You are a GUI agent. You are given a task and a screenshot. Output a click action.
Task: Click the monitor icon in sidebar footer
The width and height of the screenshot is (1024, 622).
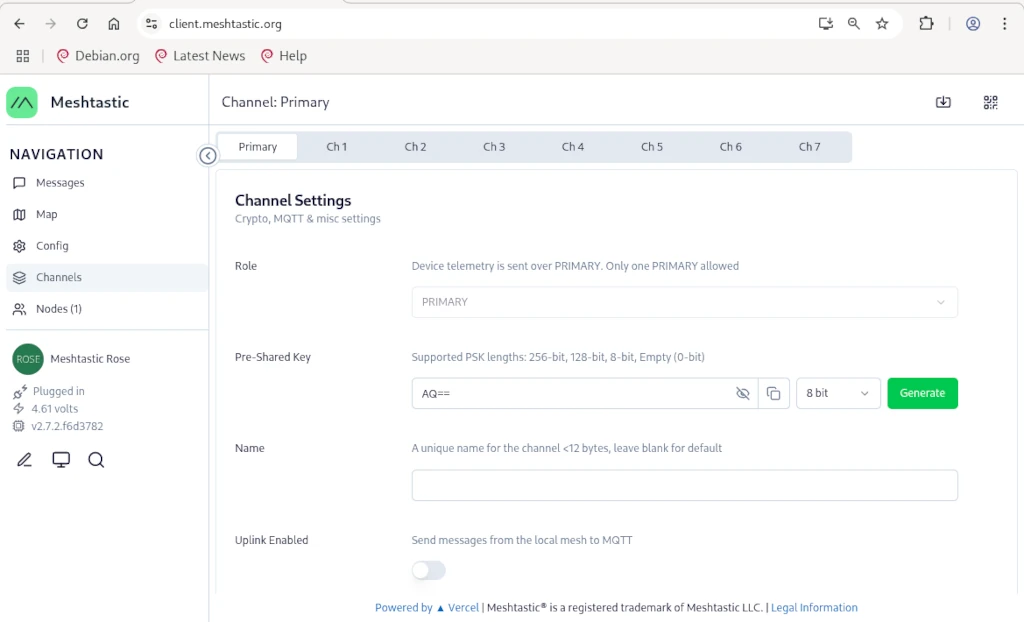[61, 460]
